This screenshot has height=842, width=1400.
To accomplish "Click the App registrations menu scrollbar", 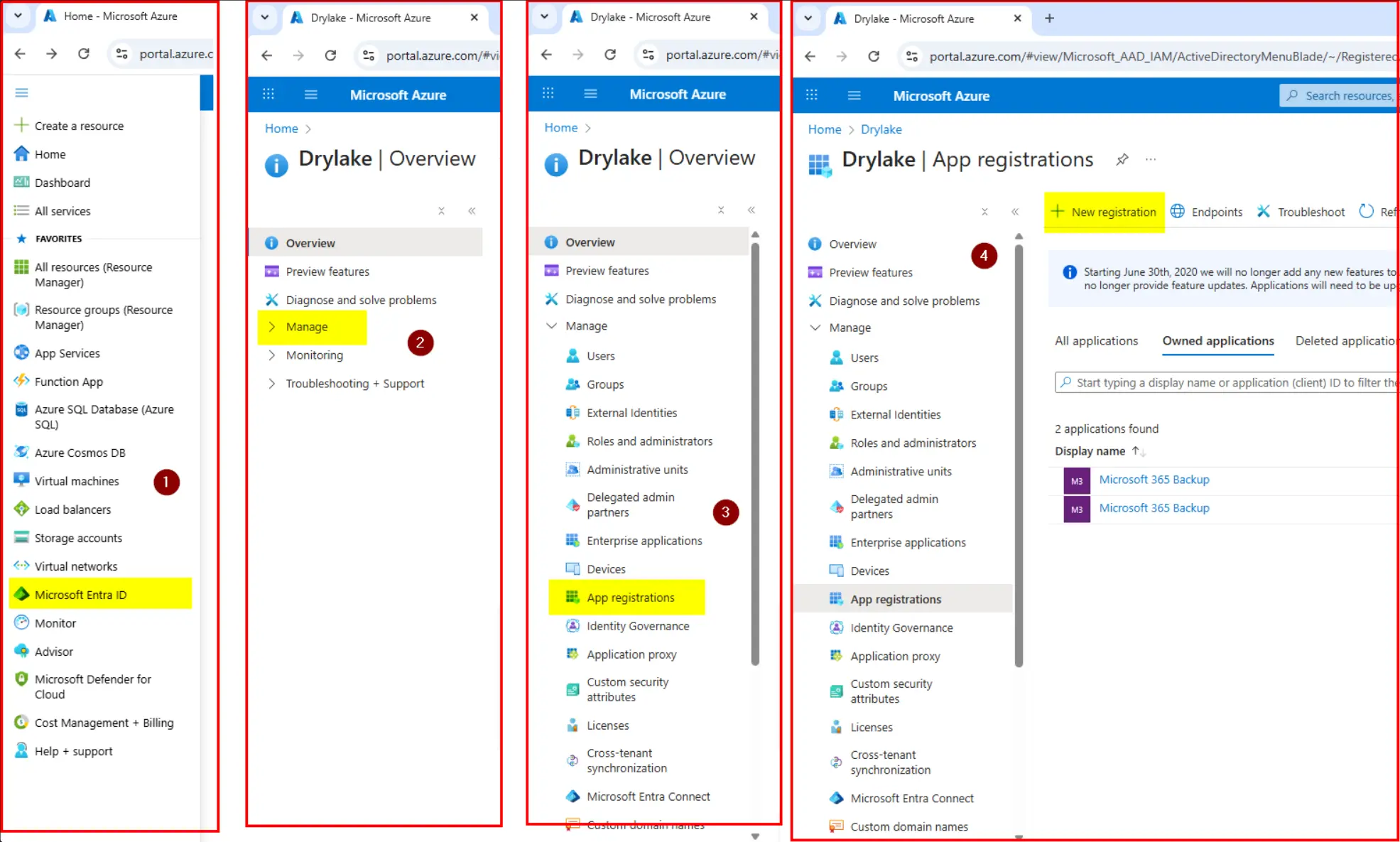I will [x=1019, y=455].
